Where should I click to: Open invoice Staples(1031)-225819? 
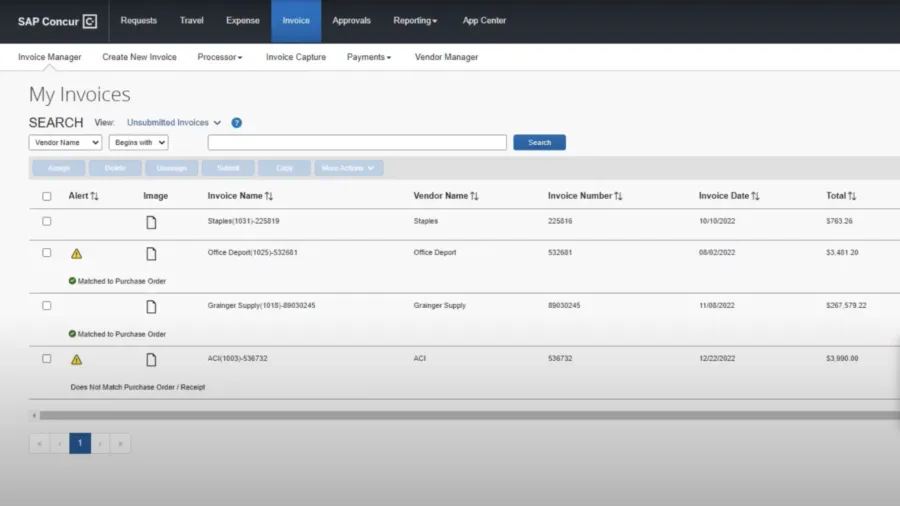[x=243, y=221]
